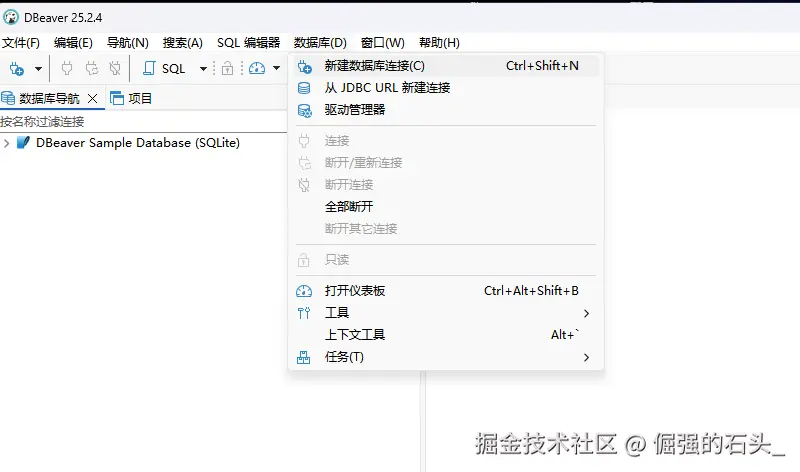Close the 数据库(D) menu by clicking its title
Screen dimensions: 800x472
[320, 42]
